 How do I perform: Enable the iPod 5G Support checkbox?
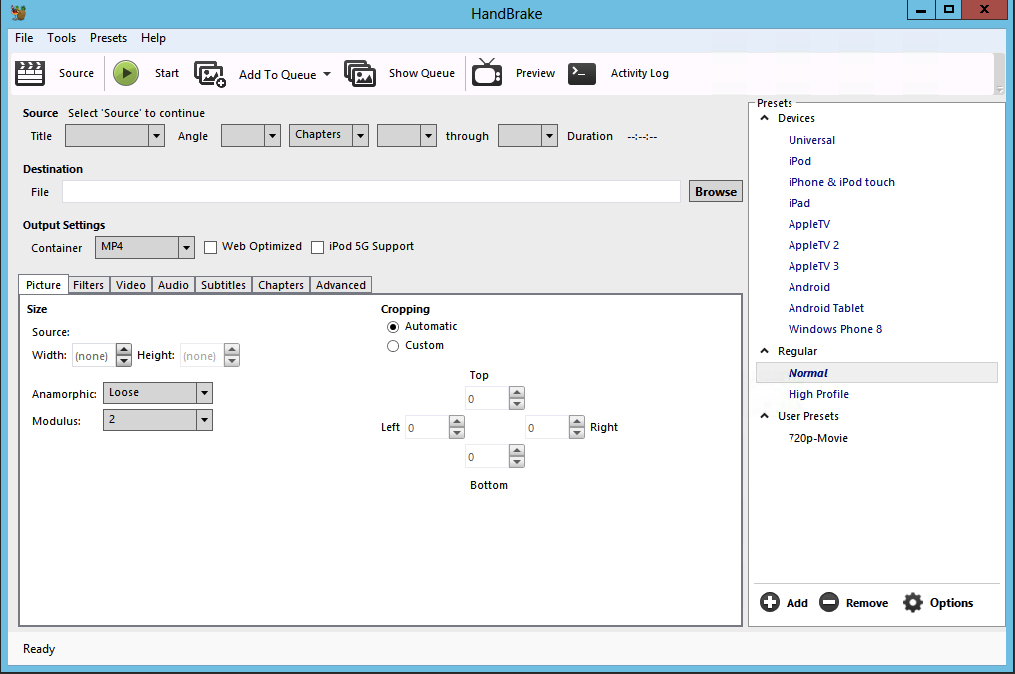pyautogui.click(x=317, y=247)
